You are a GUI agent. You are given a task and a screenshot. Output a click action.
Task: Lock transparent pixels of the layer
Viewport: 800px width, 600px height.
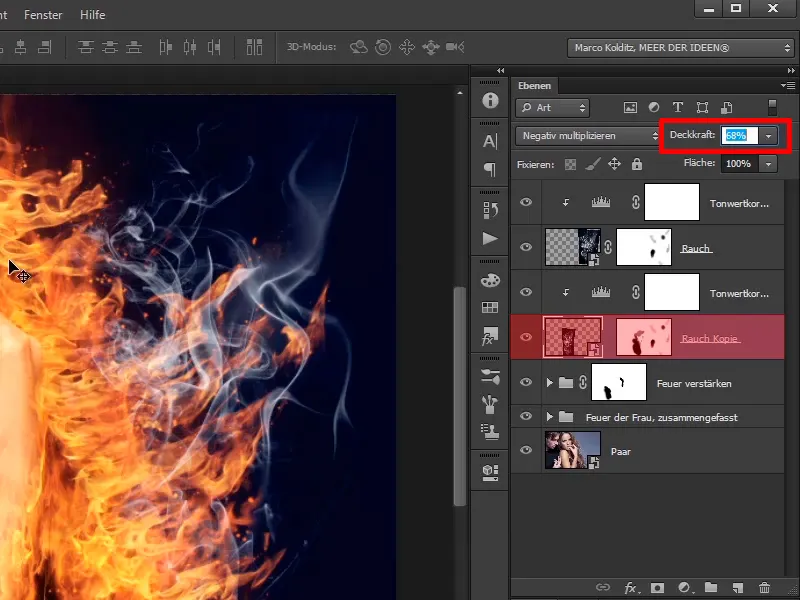(x=570, y=164)
